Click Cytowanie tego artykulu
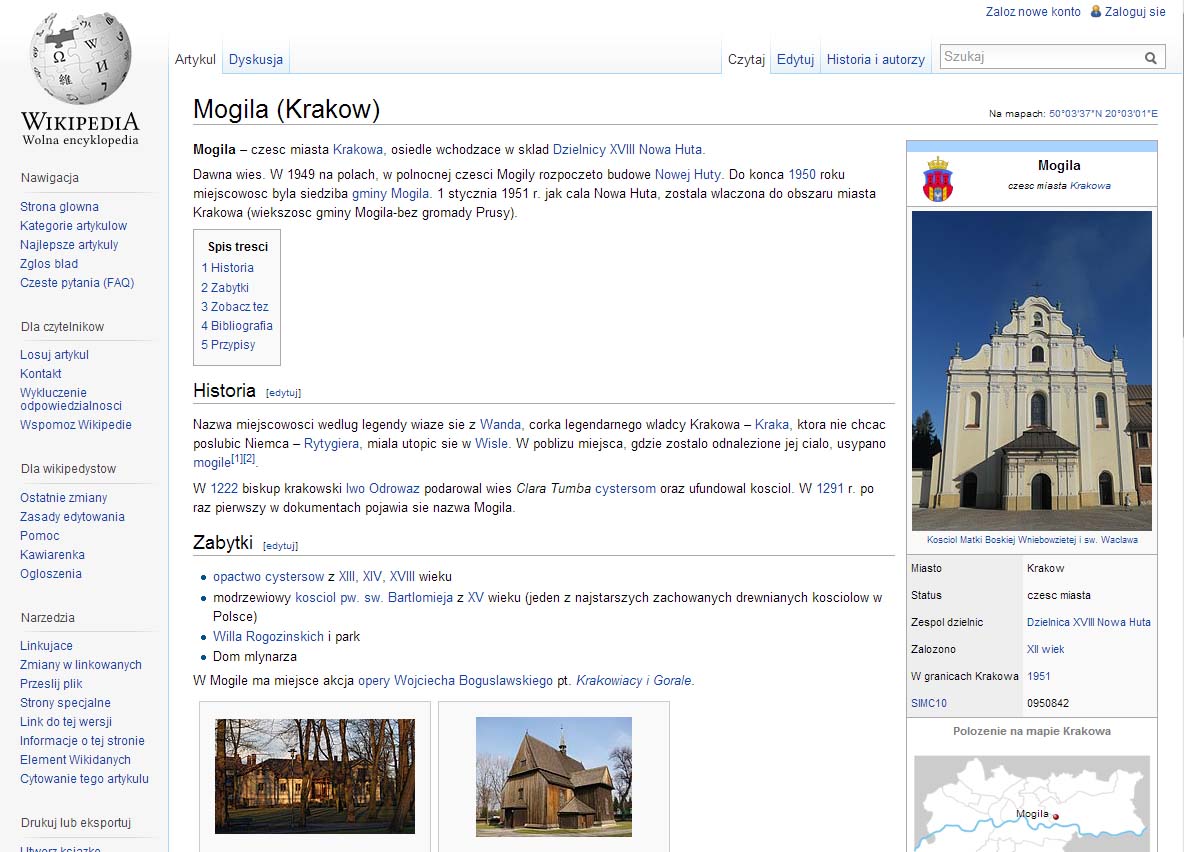1184x852 pixels. [85, 778]
